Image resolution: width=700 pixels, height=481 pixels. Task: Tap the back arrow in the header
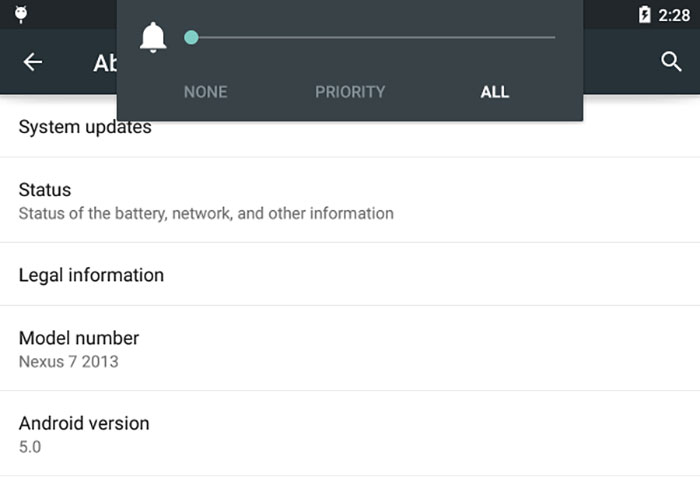click(33, 62)
